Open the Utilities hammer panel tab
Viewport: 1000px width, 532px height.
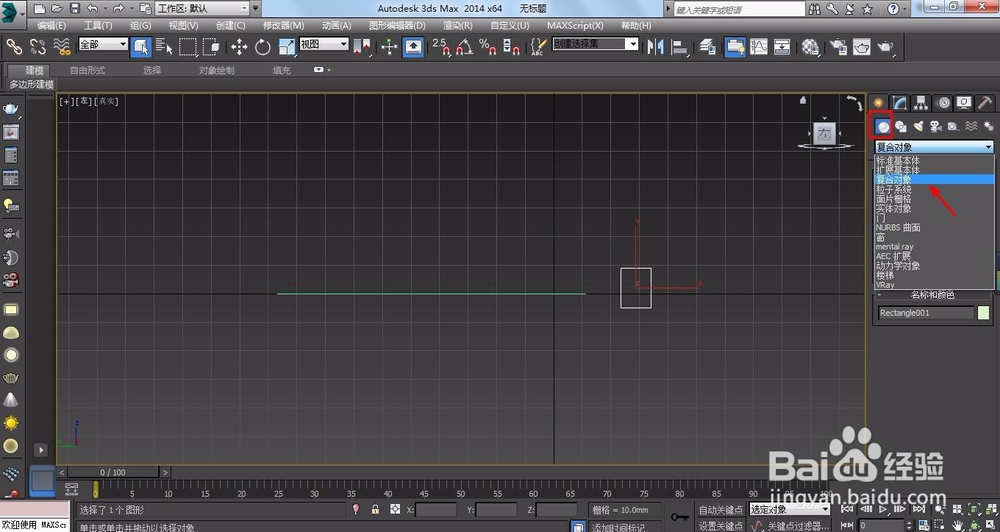point(985,103)
